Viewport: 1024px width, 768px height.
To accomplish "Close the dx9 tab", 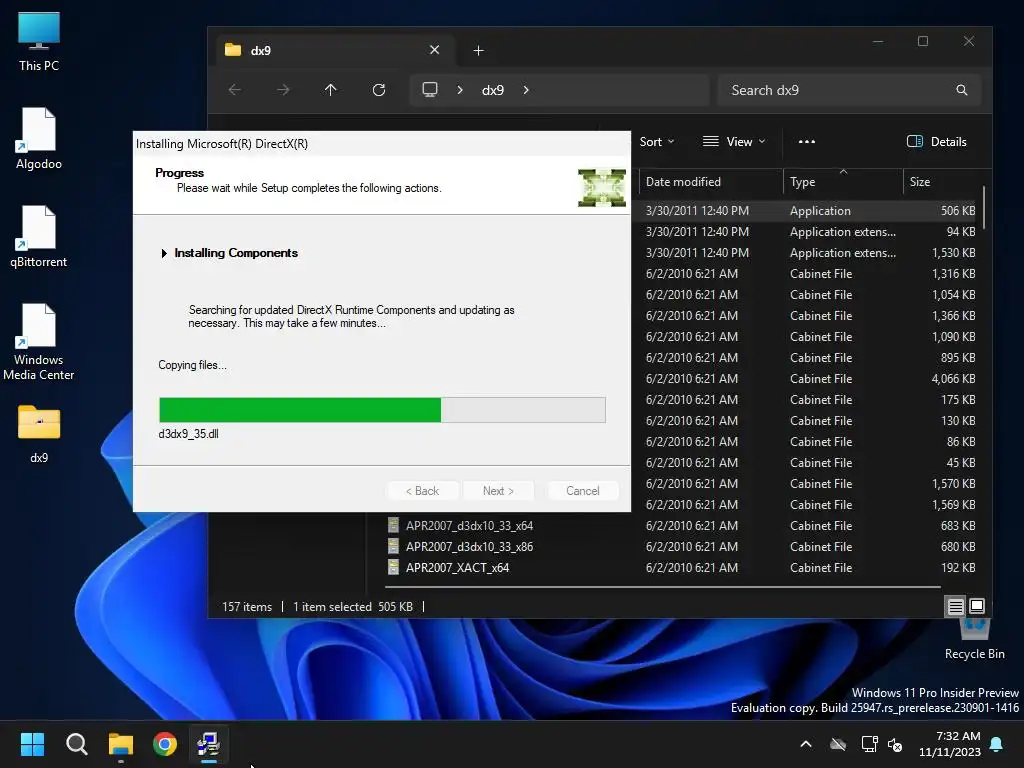I will tap(434, 50).
